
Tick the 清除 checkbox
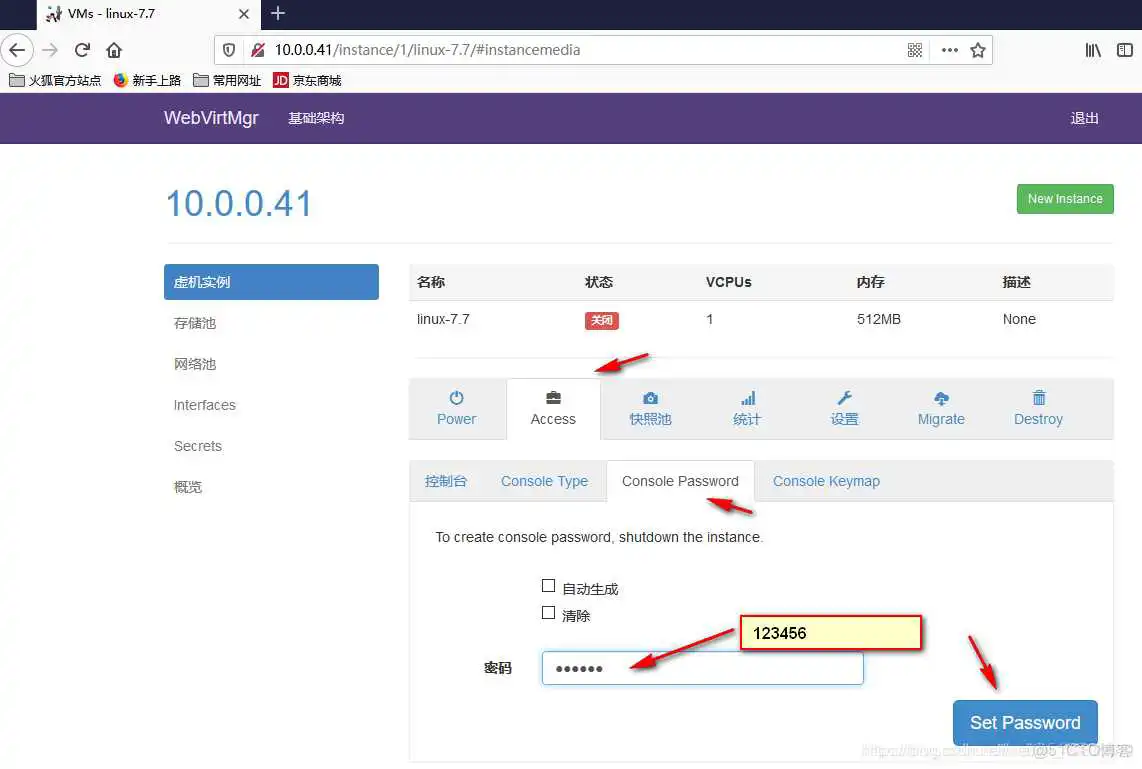(x=548, y=613)
